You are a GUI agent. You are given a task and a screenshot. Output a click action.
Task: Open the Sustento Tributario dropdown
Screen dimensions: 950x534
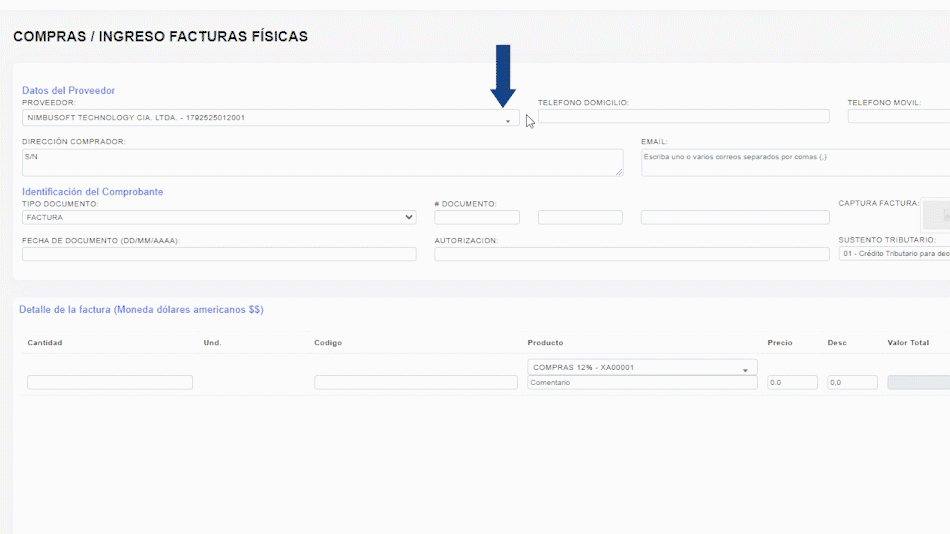pos(893,254)
